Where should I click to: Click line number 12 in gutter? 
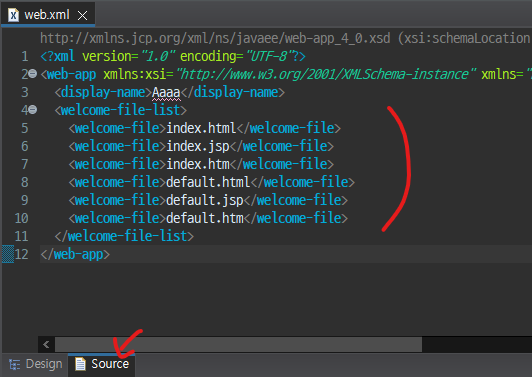(21, 254)
